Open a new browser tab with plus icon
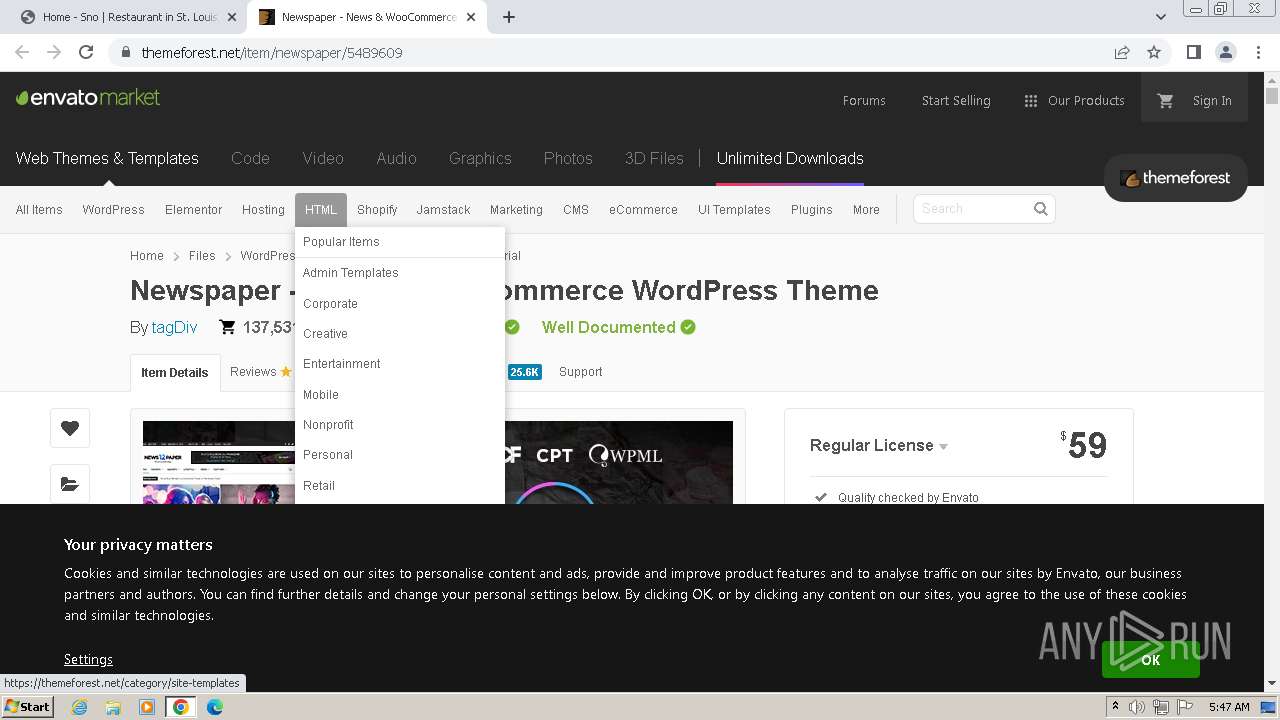1280x720 pixels. [509, 17]
